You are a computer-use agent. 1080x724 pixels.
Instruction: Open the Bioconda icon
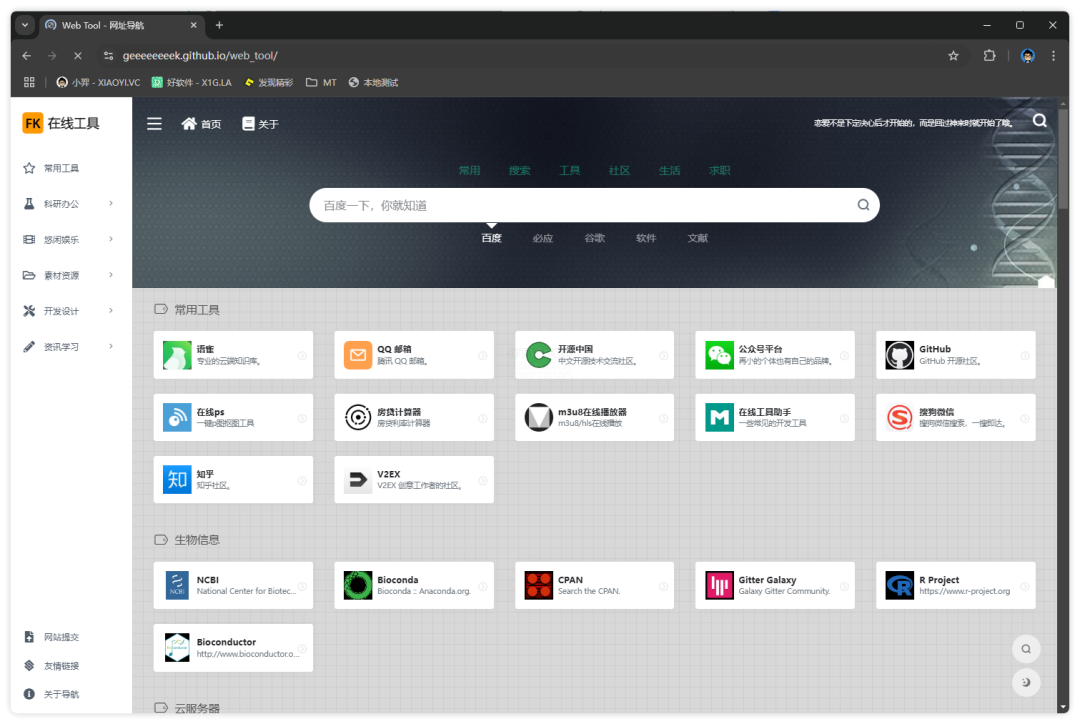357,586
